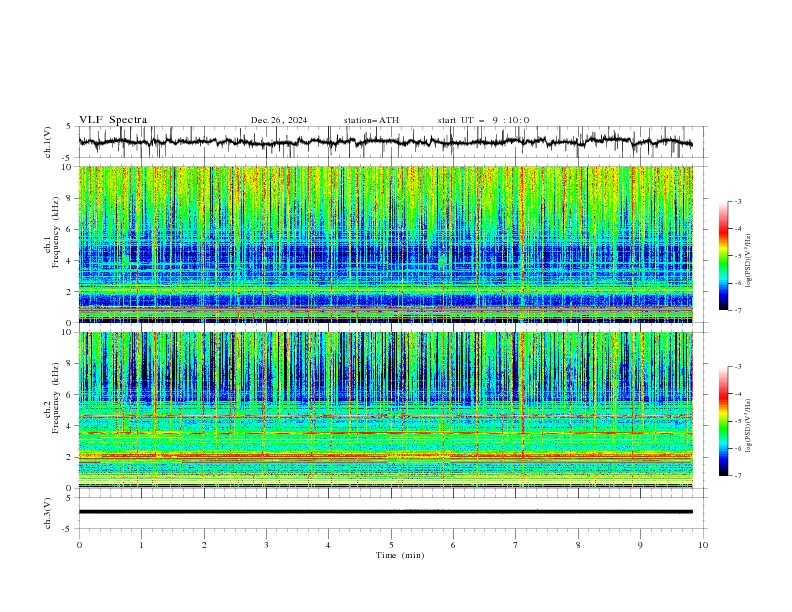The width and height of the screenshot is (792, 612).
Task: Click the ch.3 voltage trace
Action: pyautogui.click(x=385, y=512)
